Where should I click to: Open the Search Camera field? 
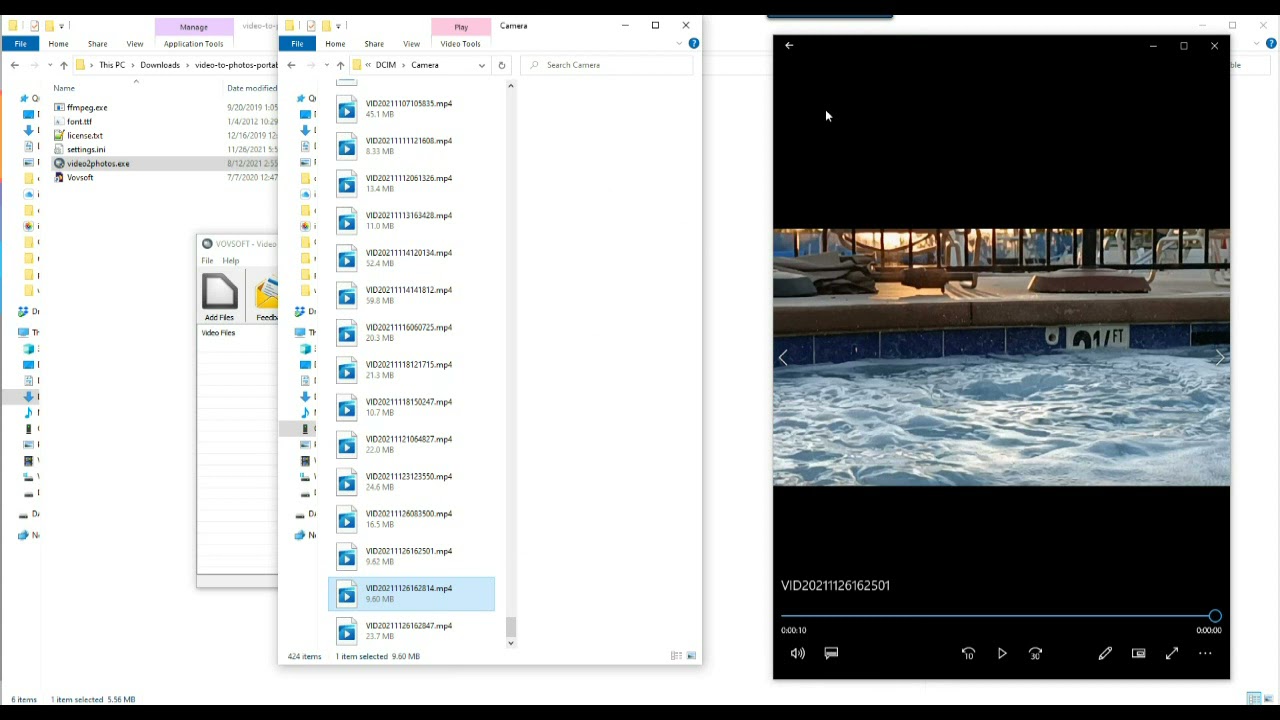click(x=607, y=65)
